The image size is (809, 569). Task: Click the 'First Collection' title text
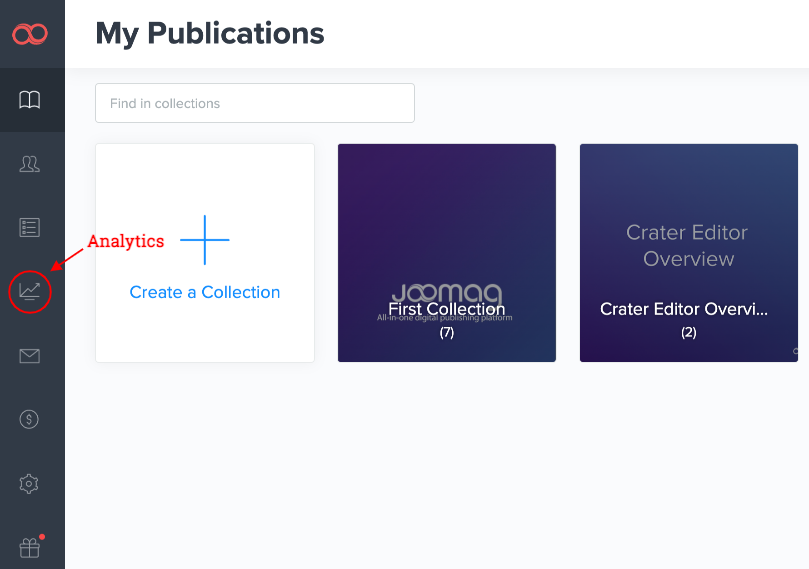(447, 309)
